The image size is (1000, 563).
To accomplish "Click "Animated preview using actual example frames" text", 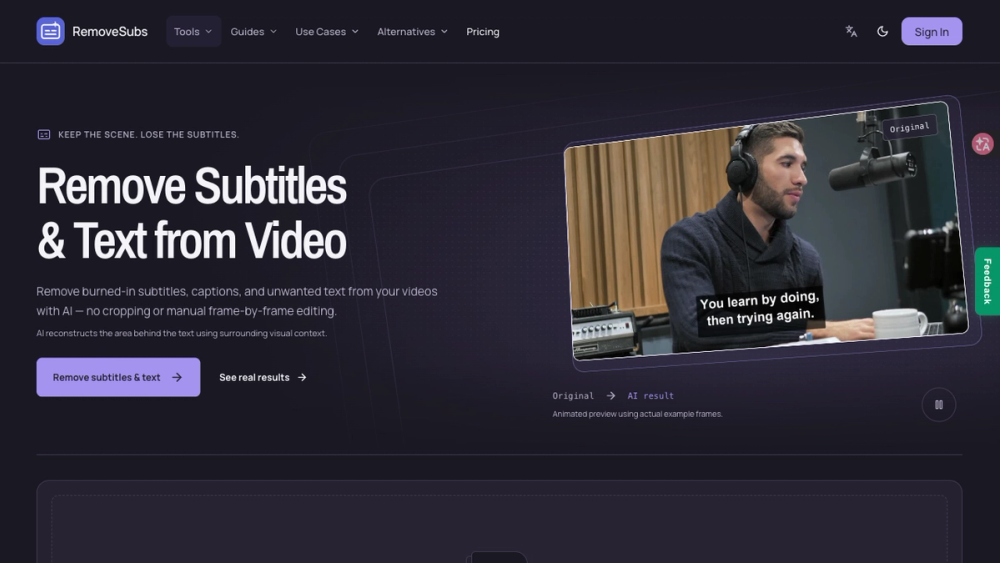I will pyautogui.click(x=637, y=414).
